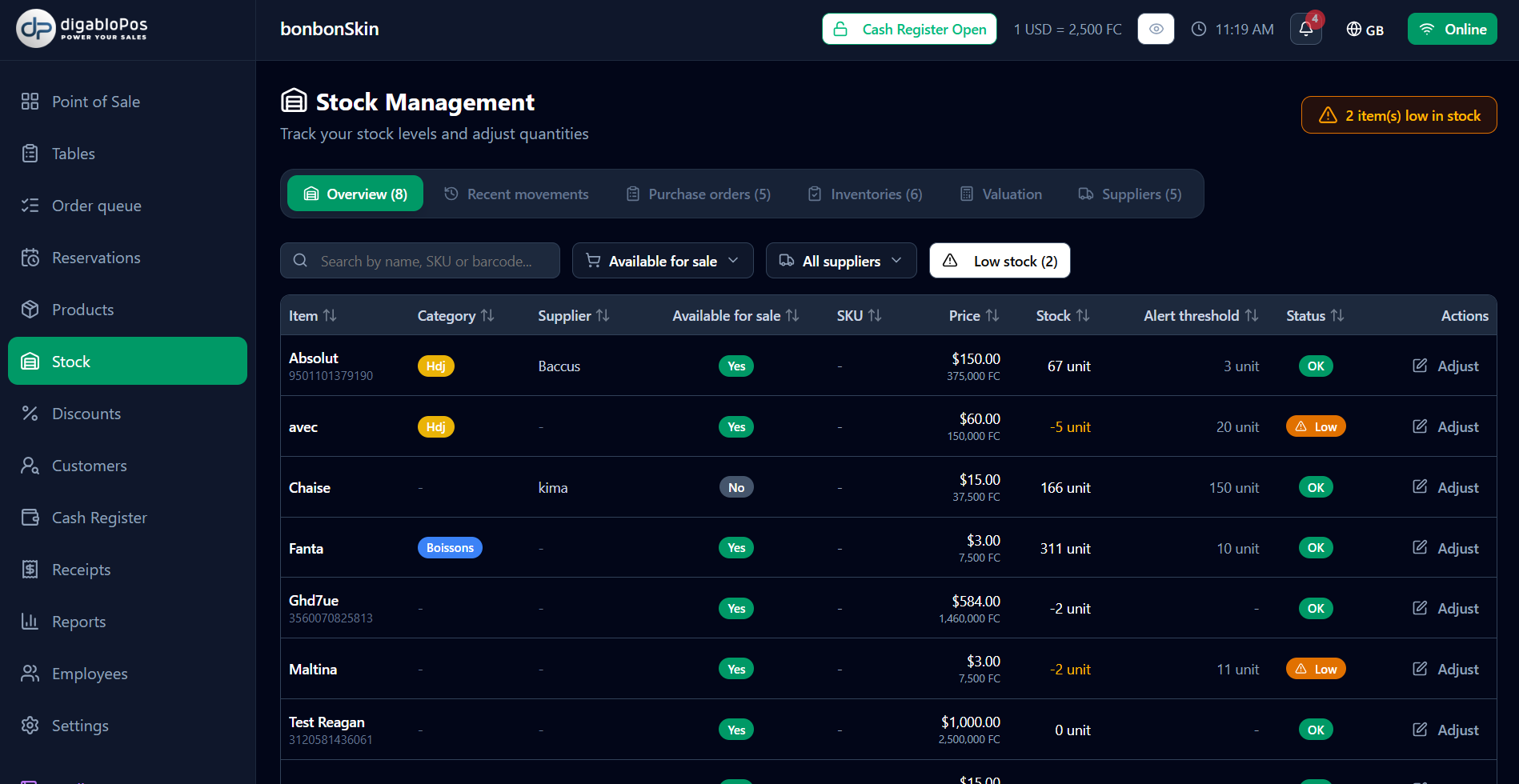This screenshot has width=1519, height=784.
Task: Open the Settings gear in sidebar
Action: click(30, 726)
